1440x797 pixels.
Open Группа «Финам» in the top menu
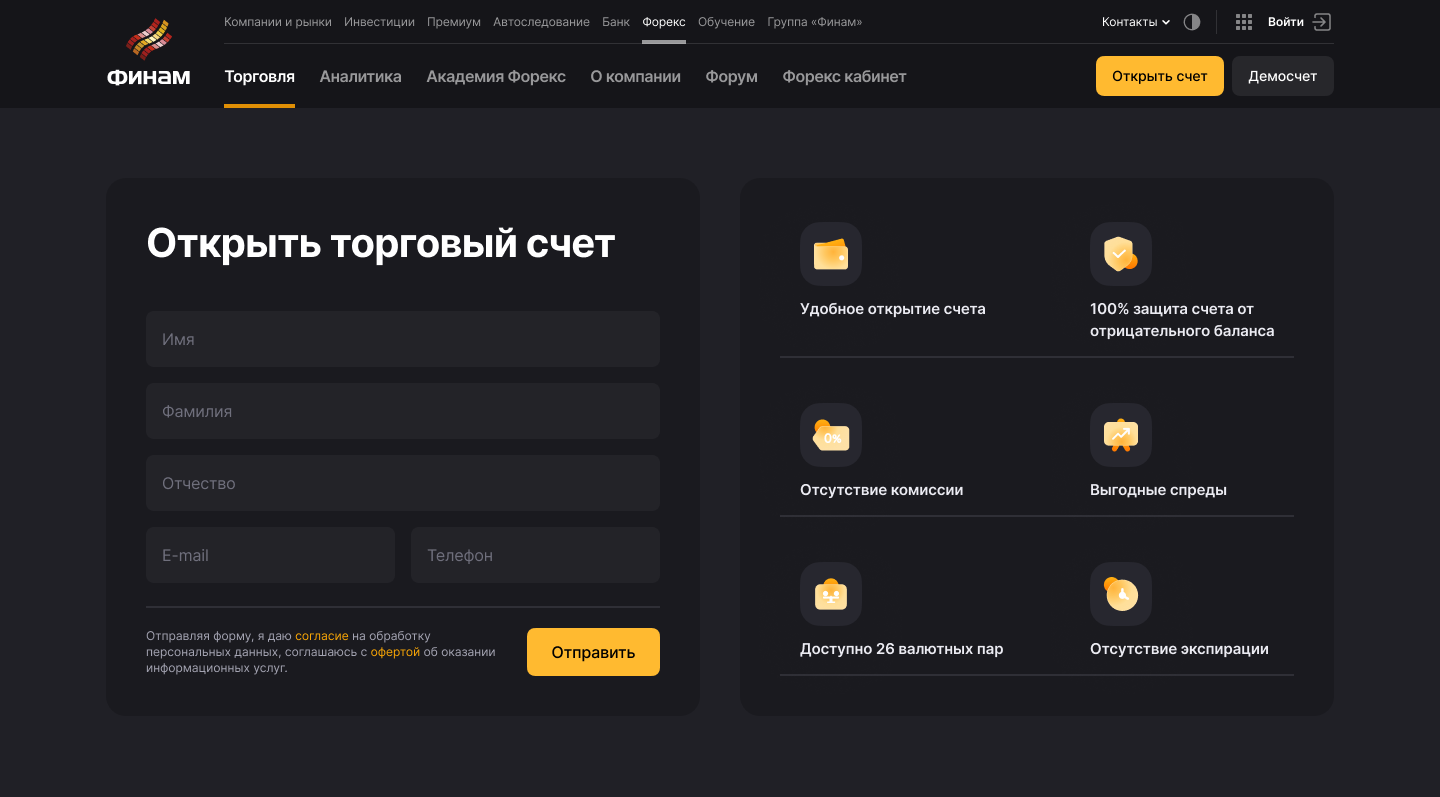click(814, 22)
